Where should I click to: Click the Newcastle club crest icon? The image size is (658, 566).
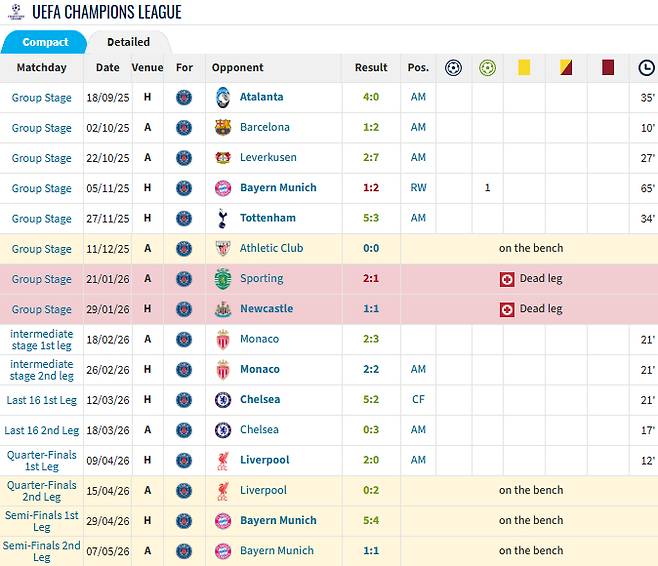(223, 309)
